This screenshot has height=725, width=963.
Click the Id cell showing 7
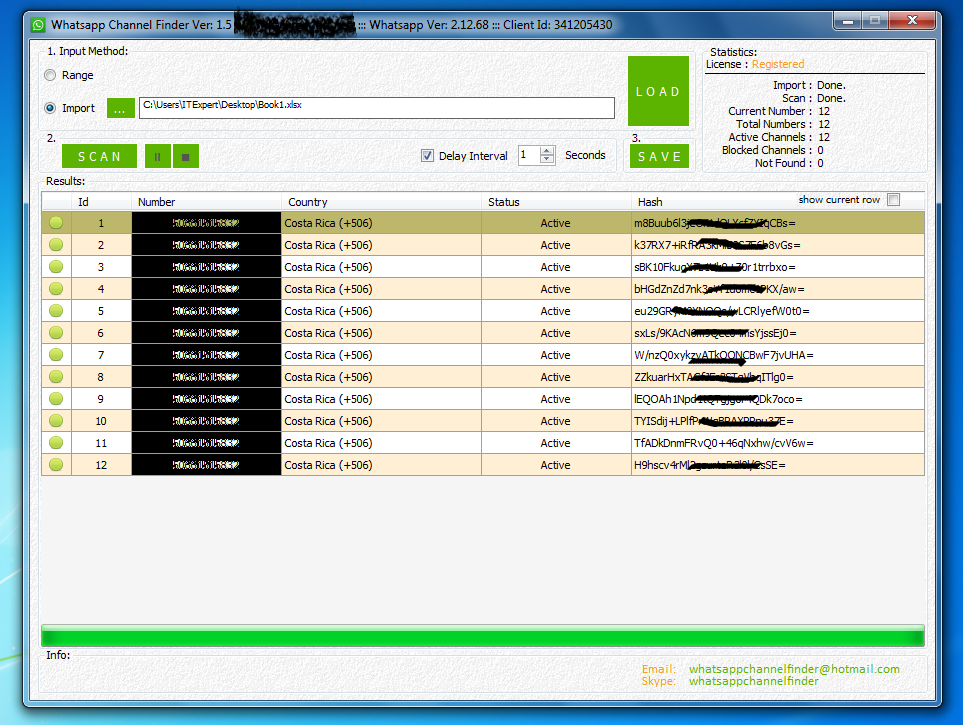click(101, 355)
